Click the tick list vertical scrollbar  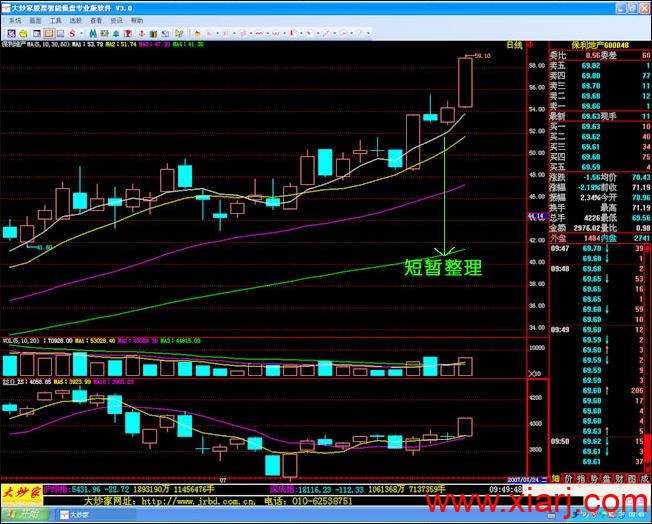(x=647, y=358)
